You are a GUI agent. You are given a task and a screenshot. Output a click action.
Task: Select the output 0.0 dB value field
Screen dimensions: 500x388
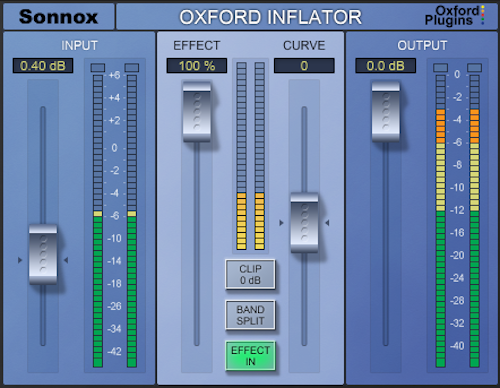[386, 66]
